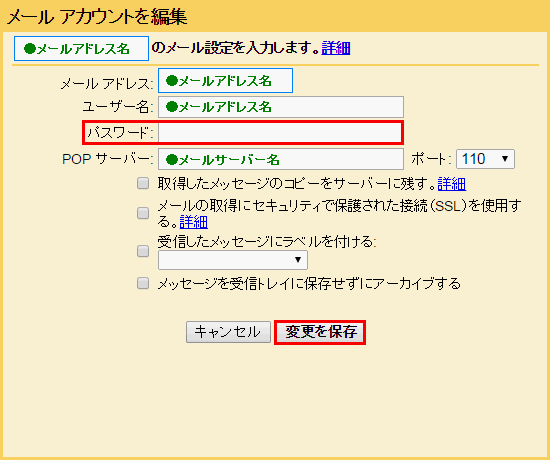Click the POP サーバー input field

coord(281,159)
